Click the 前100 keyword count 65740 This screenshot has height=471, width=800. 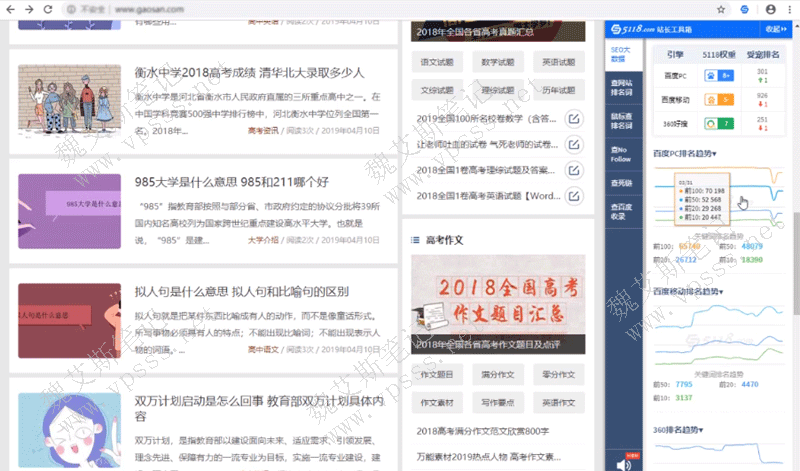pos(689,246)
